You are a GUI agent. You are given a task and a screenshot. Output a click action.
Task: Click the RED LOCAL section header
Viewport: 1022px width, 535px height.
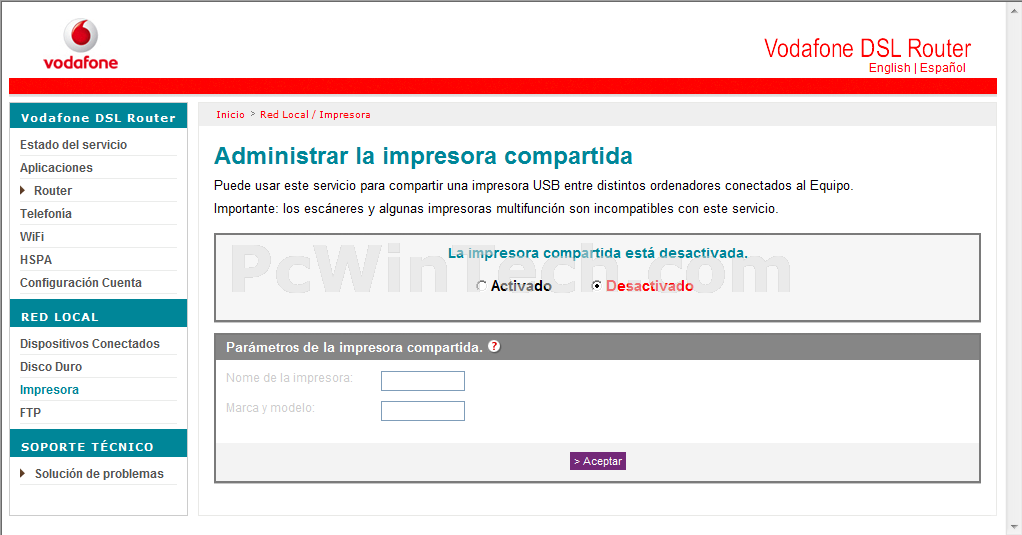[x=98, y=314]
